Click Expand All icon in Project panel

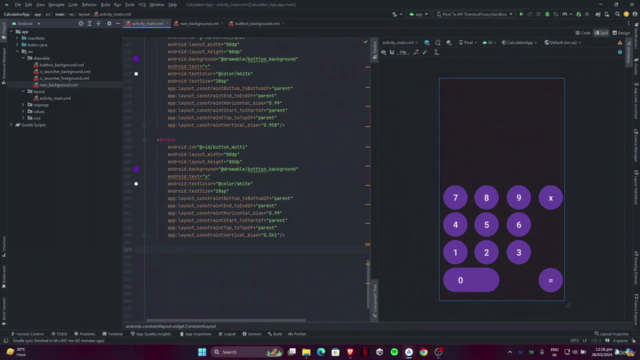pos(90,24)
